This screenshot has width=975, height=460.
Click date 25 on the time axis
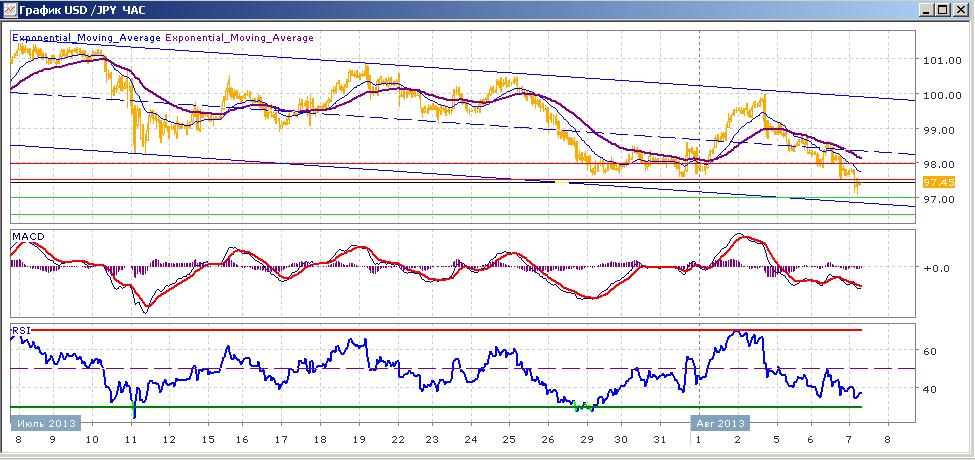pyautogui.click(x=507, y=439)
